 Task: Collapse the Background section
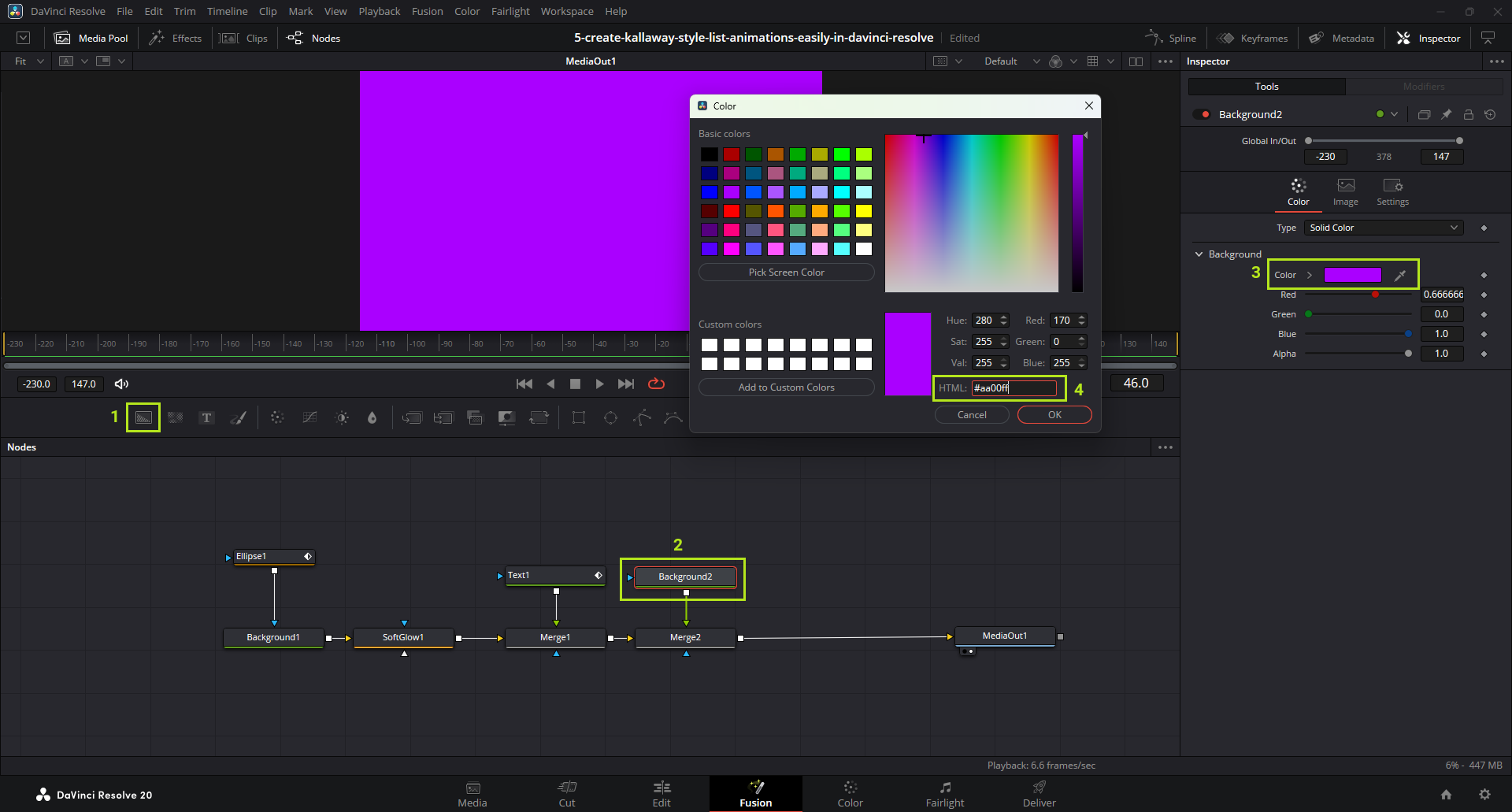pyautogui.click(x=1199, y=254)
